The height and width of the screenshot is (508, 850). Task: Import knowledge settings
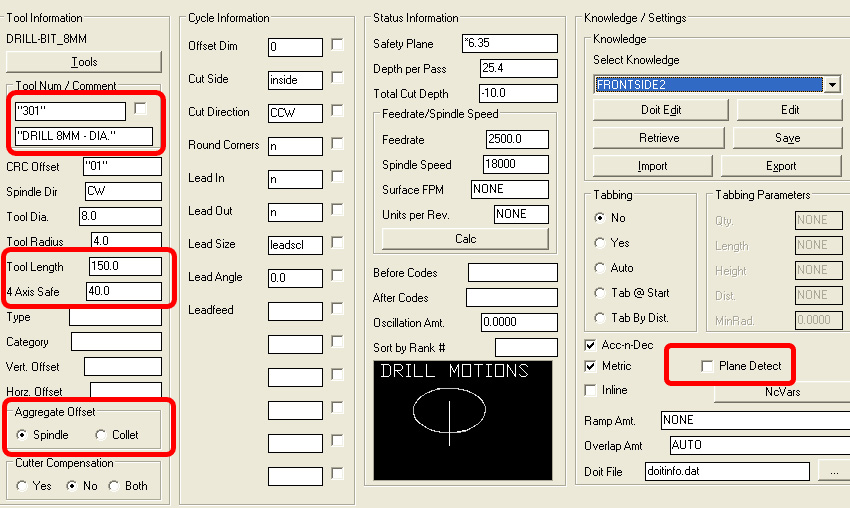click(653, 166)
